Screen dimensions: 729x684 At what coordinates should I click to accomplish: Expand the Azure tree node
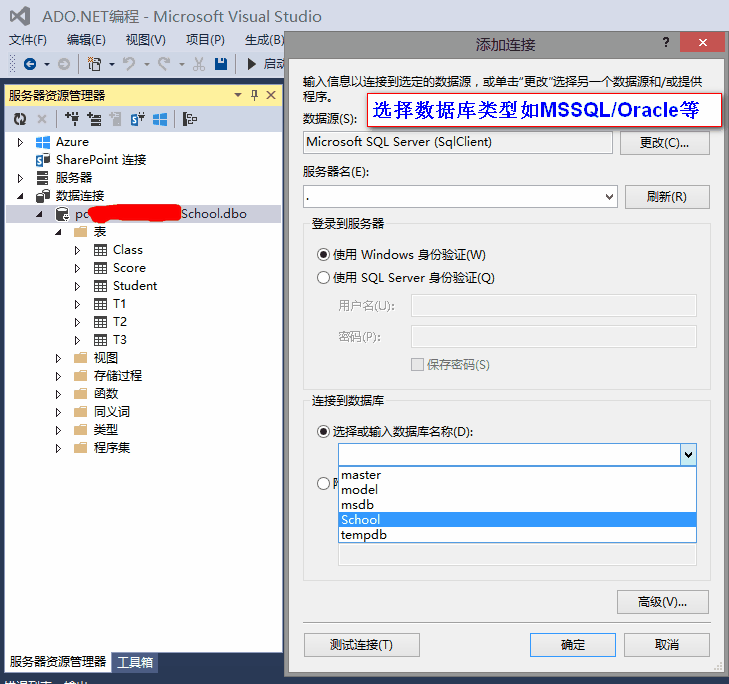pyautogui.click(x=20, y=142)
